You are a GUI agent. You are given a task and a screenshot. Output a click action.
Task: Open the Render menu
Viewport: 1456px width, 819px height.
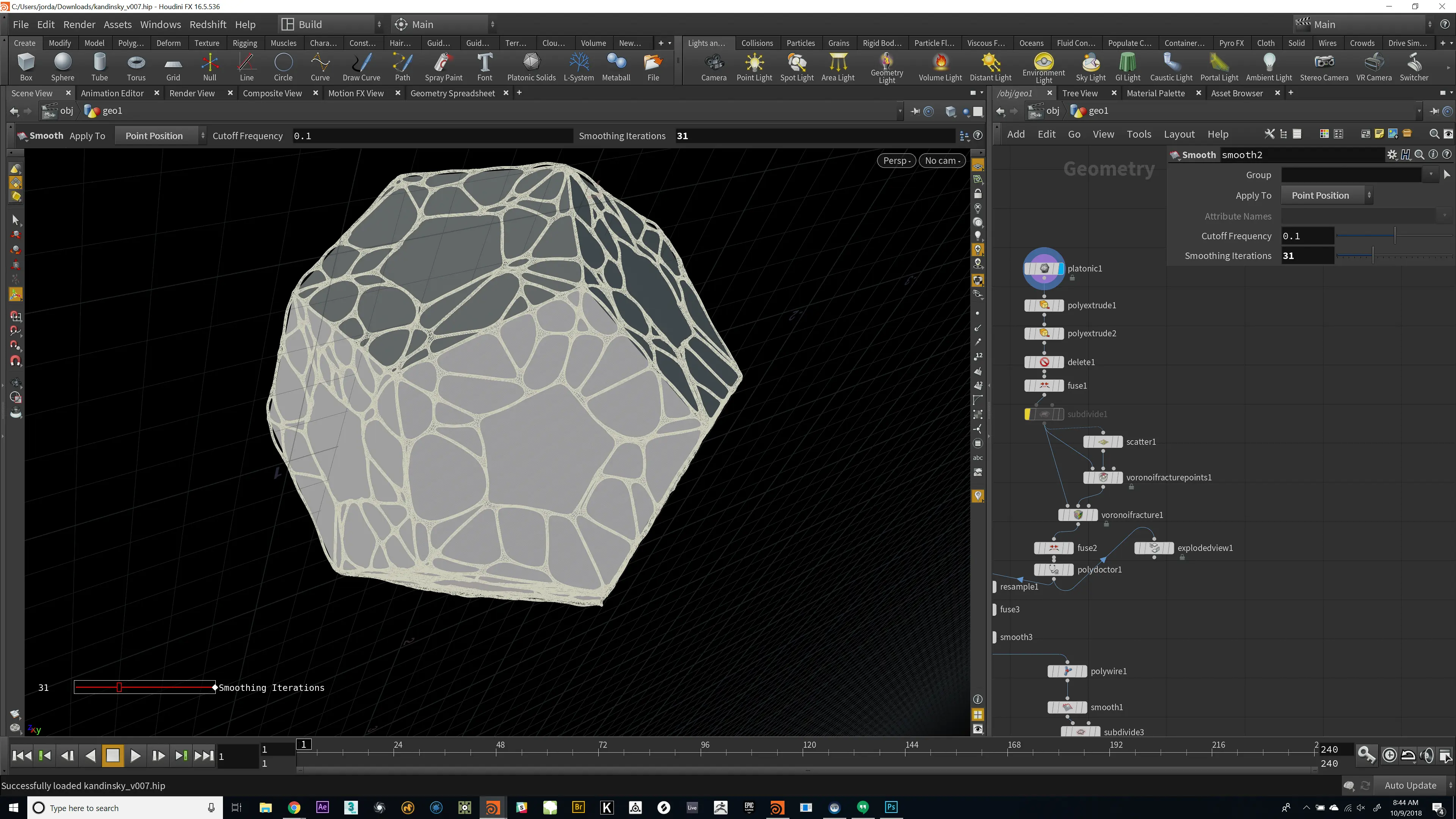(79, 24)
